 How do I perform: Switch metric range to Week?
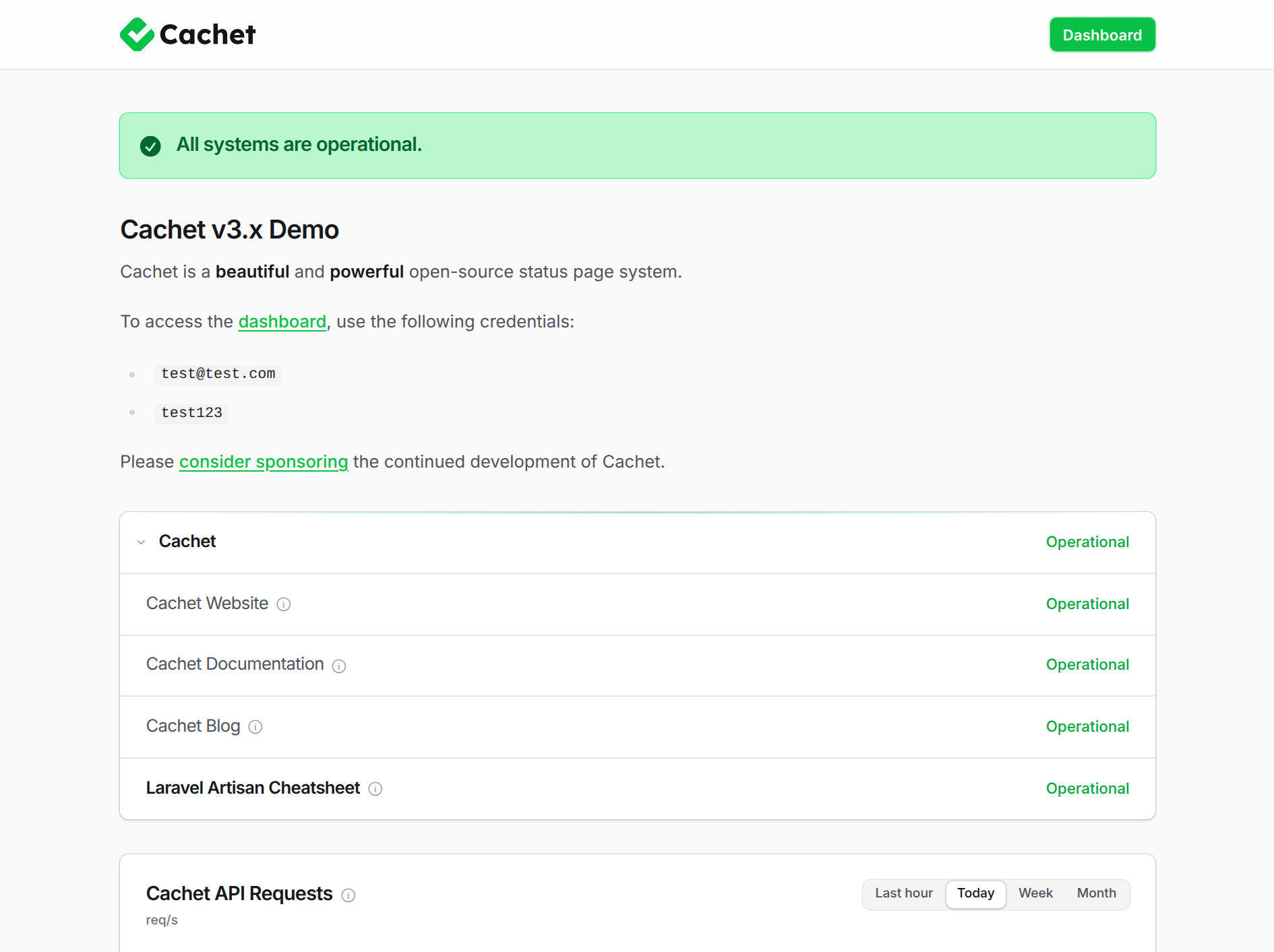(1035, 893)
